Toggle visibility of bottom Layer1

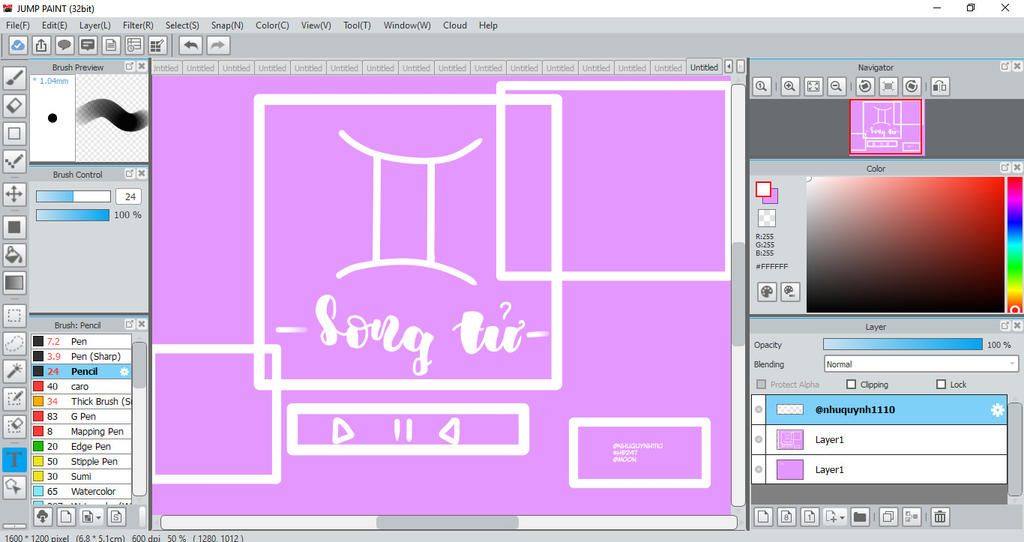pos(759,470)
